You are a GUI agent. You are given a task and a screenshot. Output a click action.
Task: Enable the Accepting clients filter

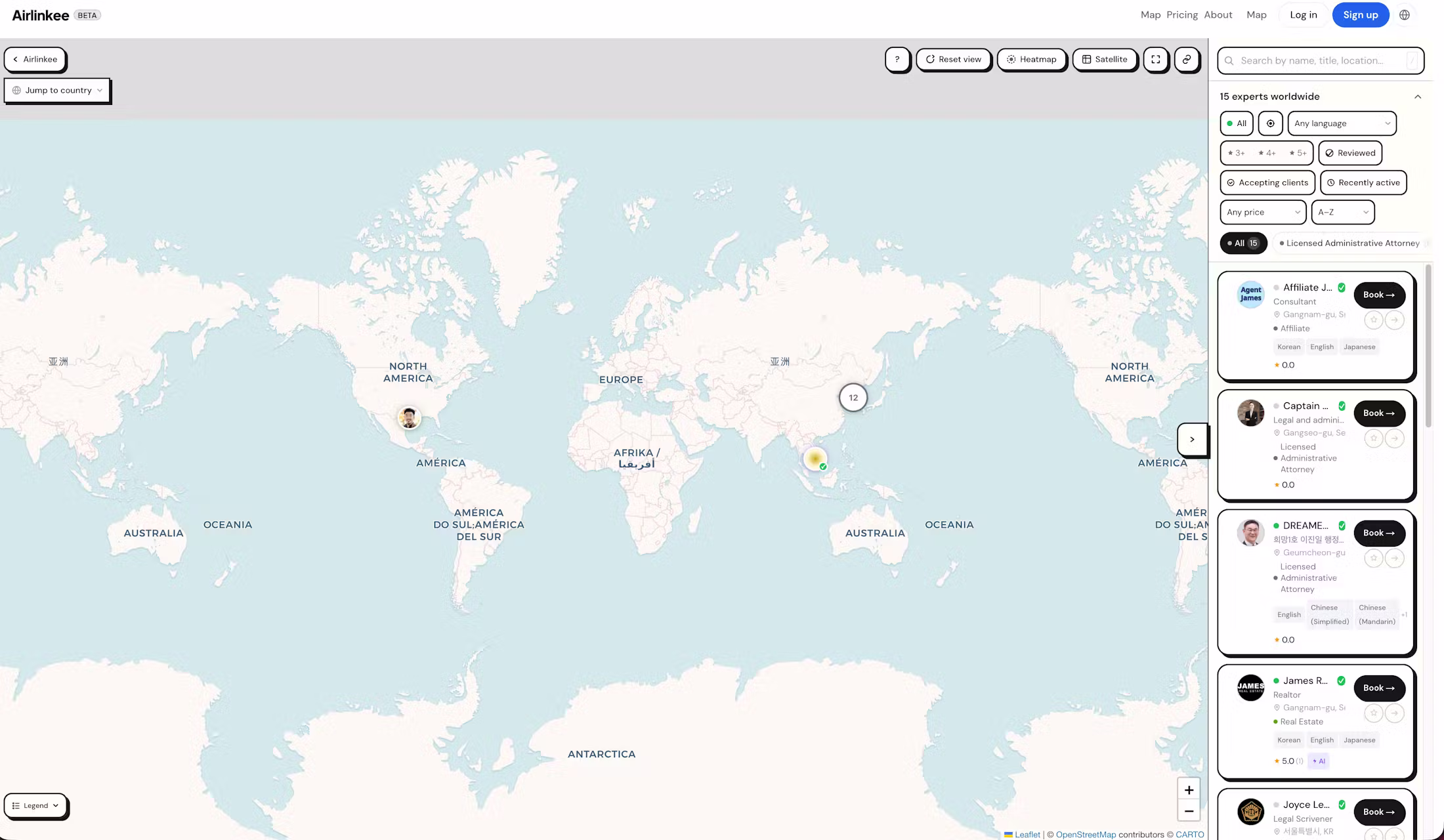click(1267, 182)
